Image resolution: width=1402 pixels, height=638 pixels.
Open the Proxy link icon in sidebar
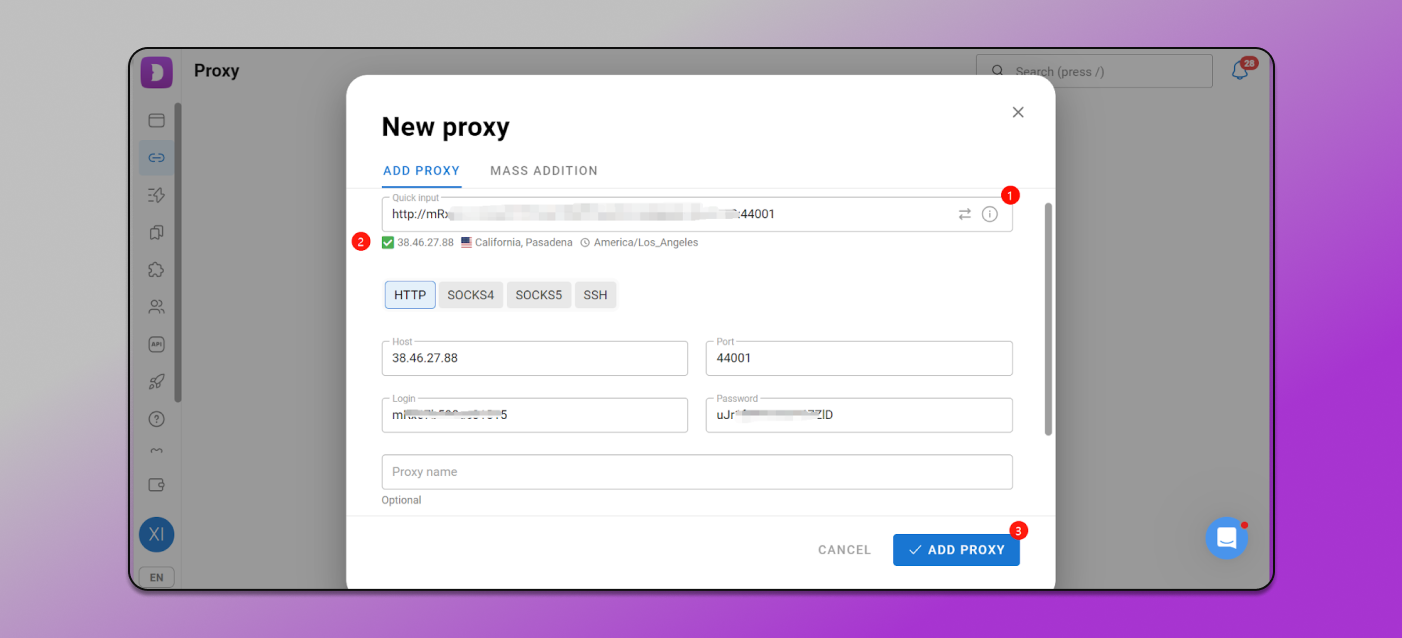(156, 157)
